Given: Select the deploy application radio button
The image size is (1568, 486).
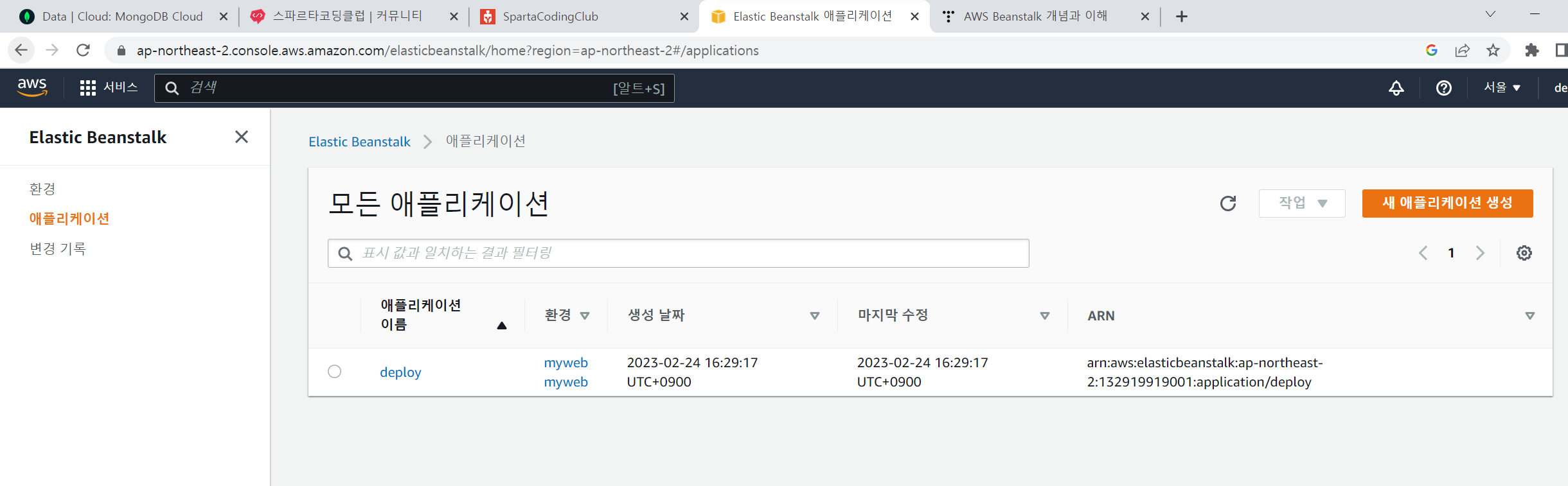Looking at the screenshot, I should coord(334,372).
